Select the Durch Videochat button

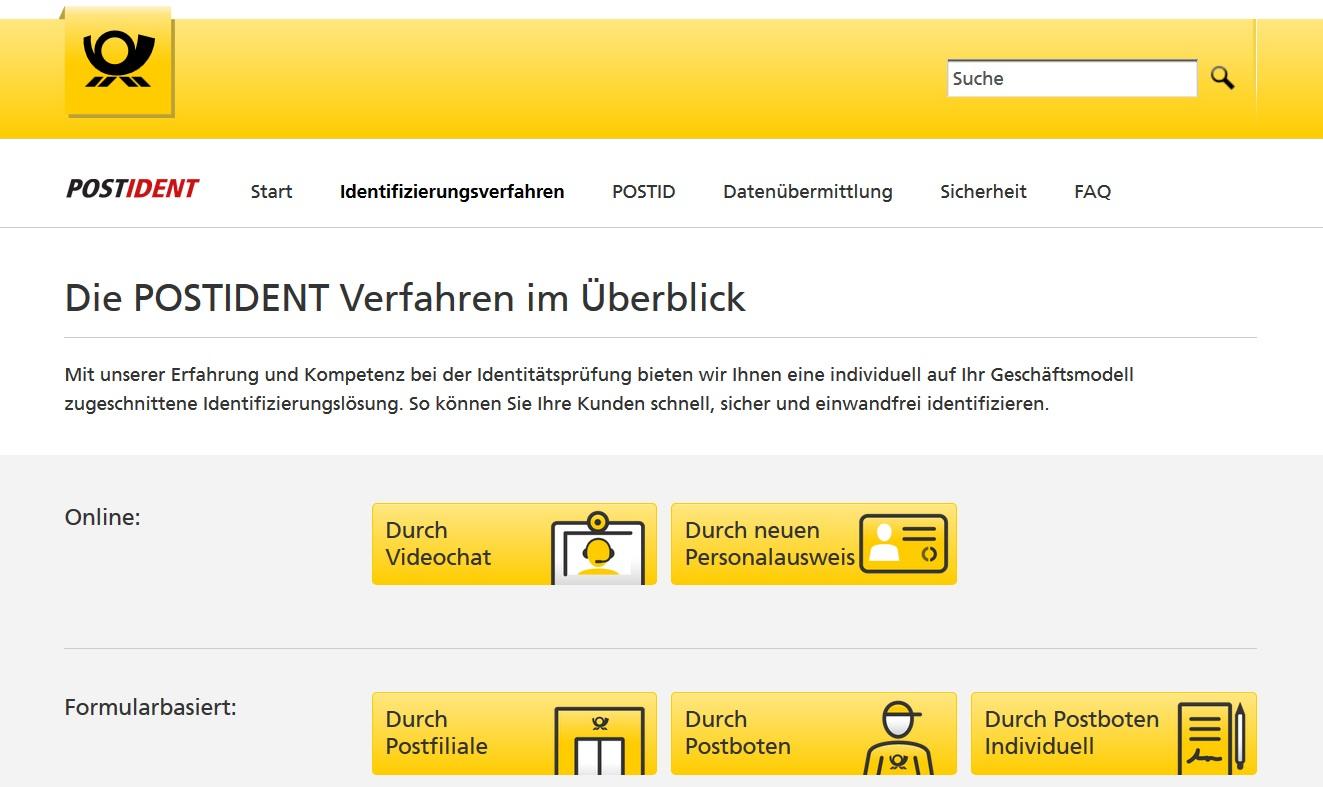click(514, 544)
